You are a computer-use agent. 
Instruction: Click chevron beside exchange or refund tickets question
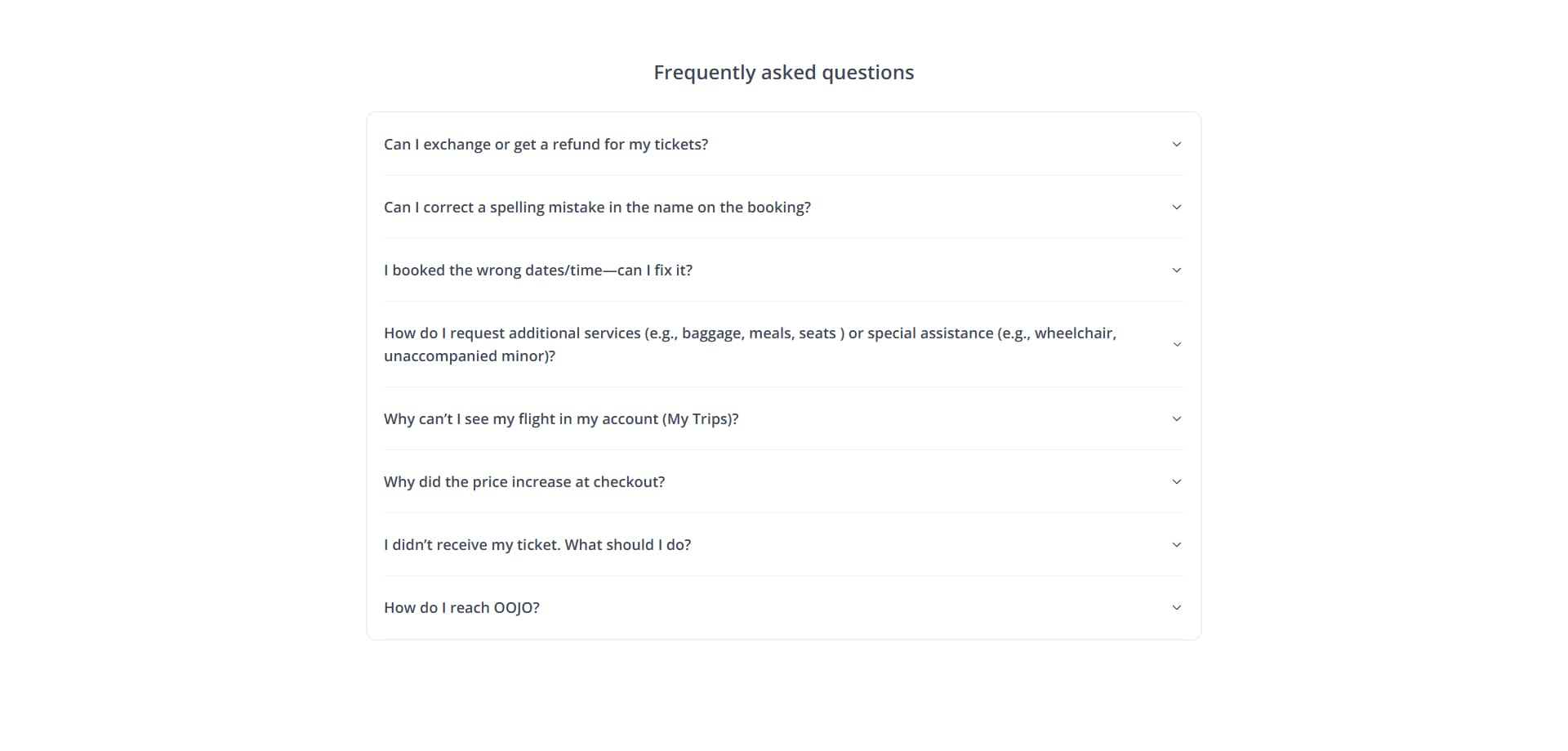click(x=1177, y=145)
